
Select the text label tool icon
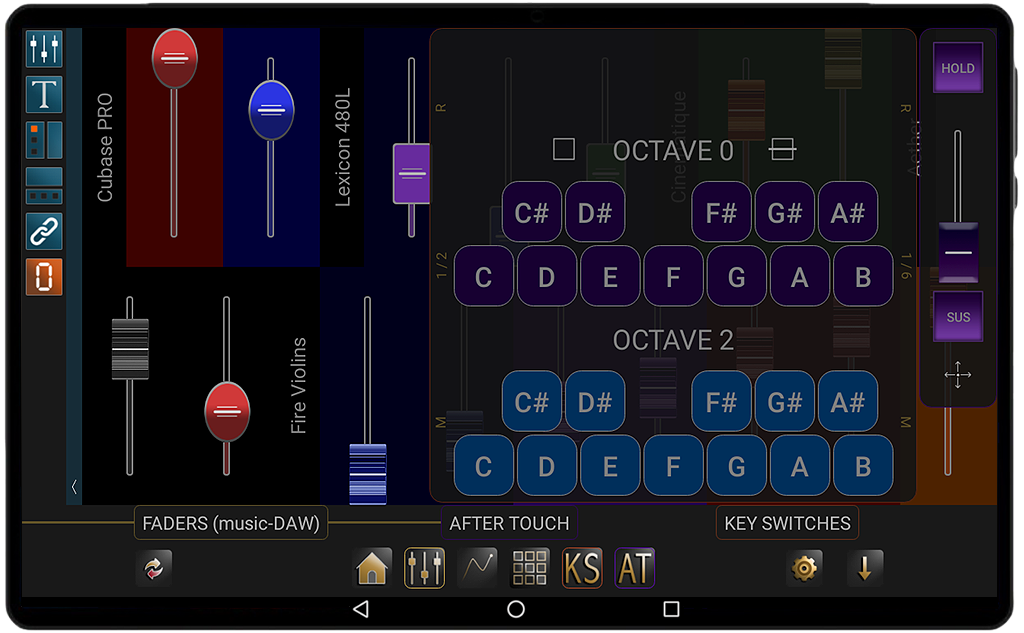[44, 95]
